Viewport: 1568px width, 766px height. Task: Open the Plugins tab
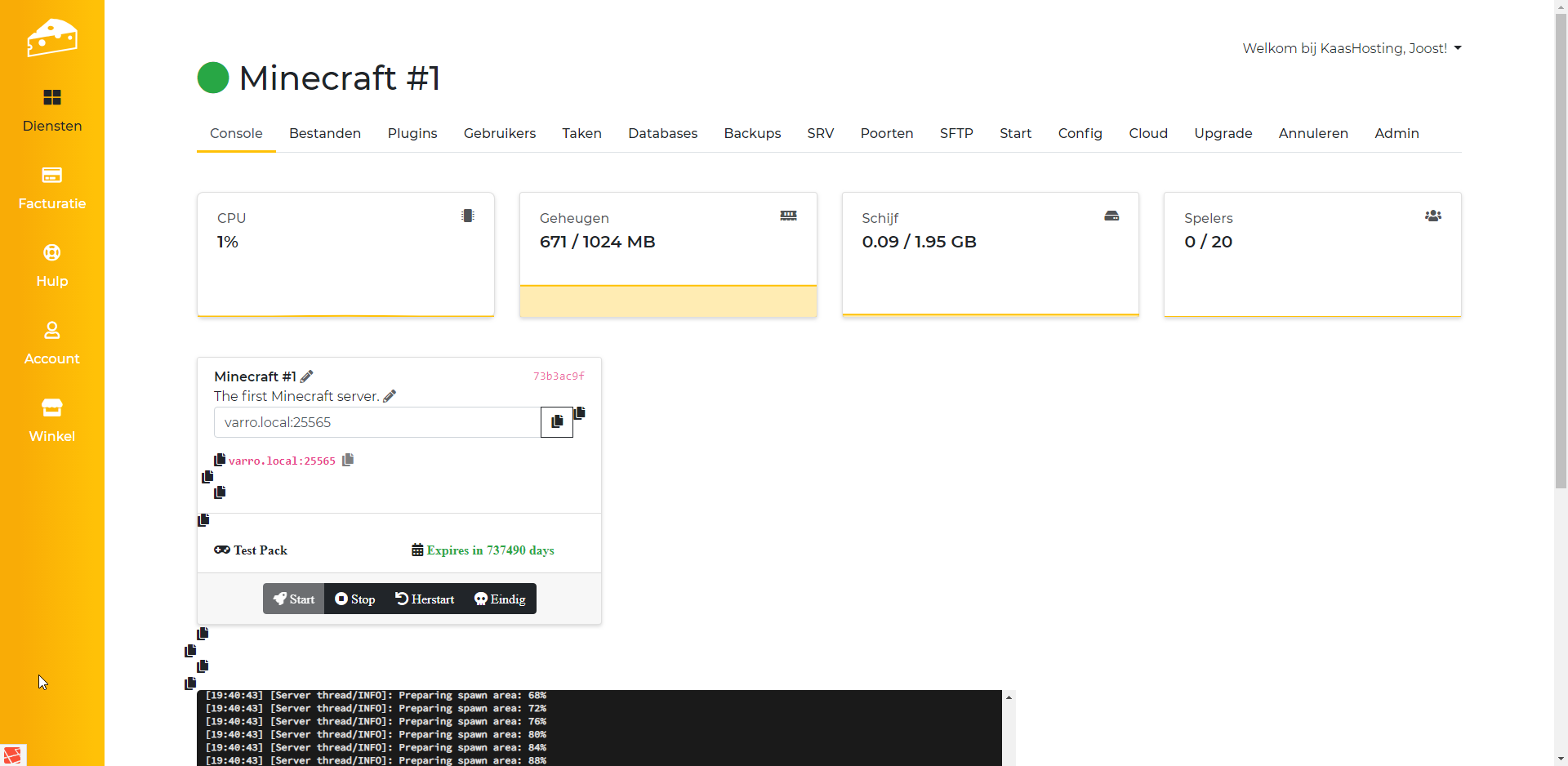coord(412,133)
